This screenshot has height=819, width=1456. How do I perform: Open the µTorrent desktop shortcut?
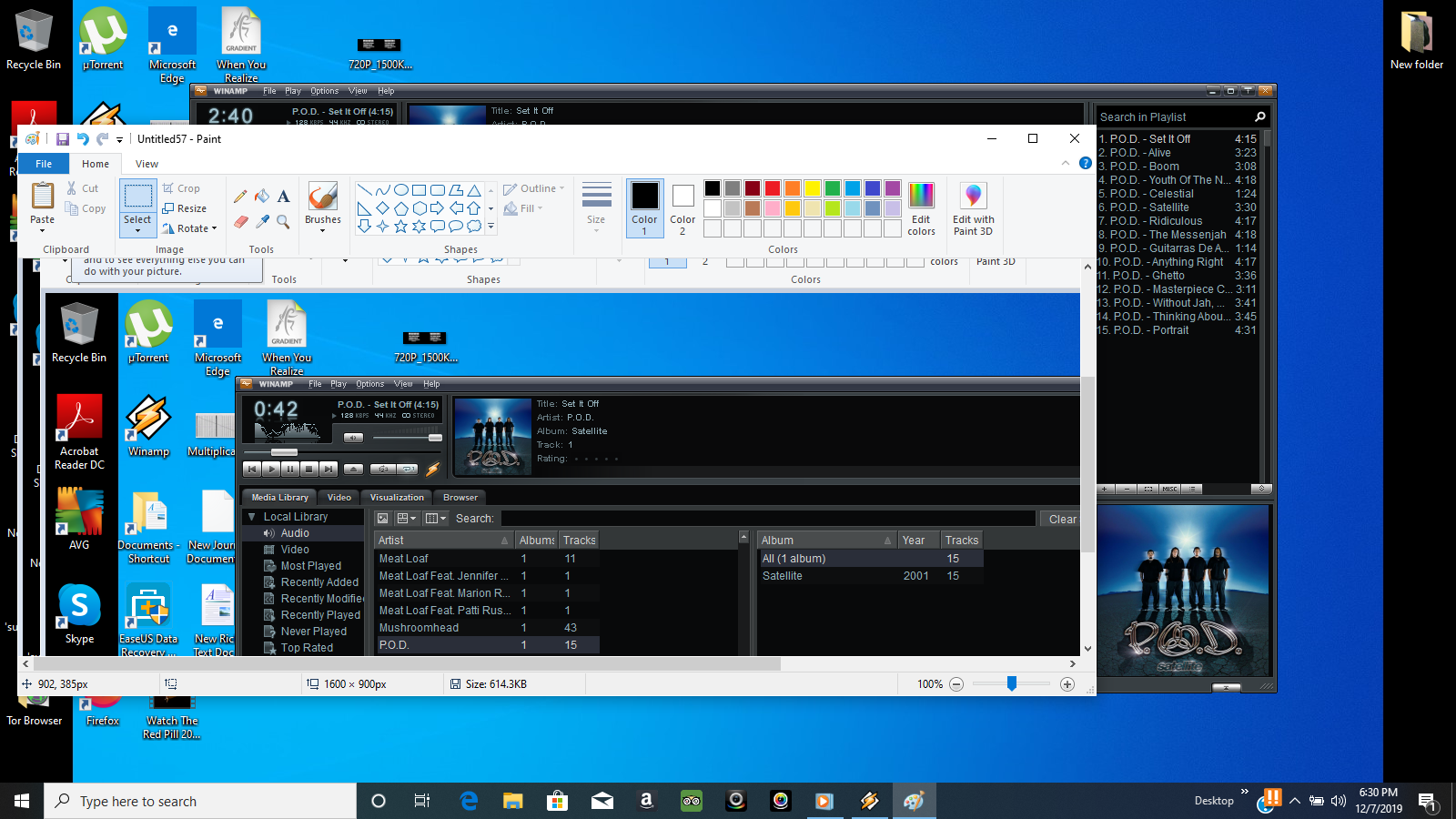tap(103, 39)
